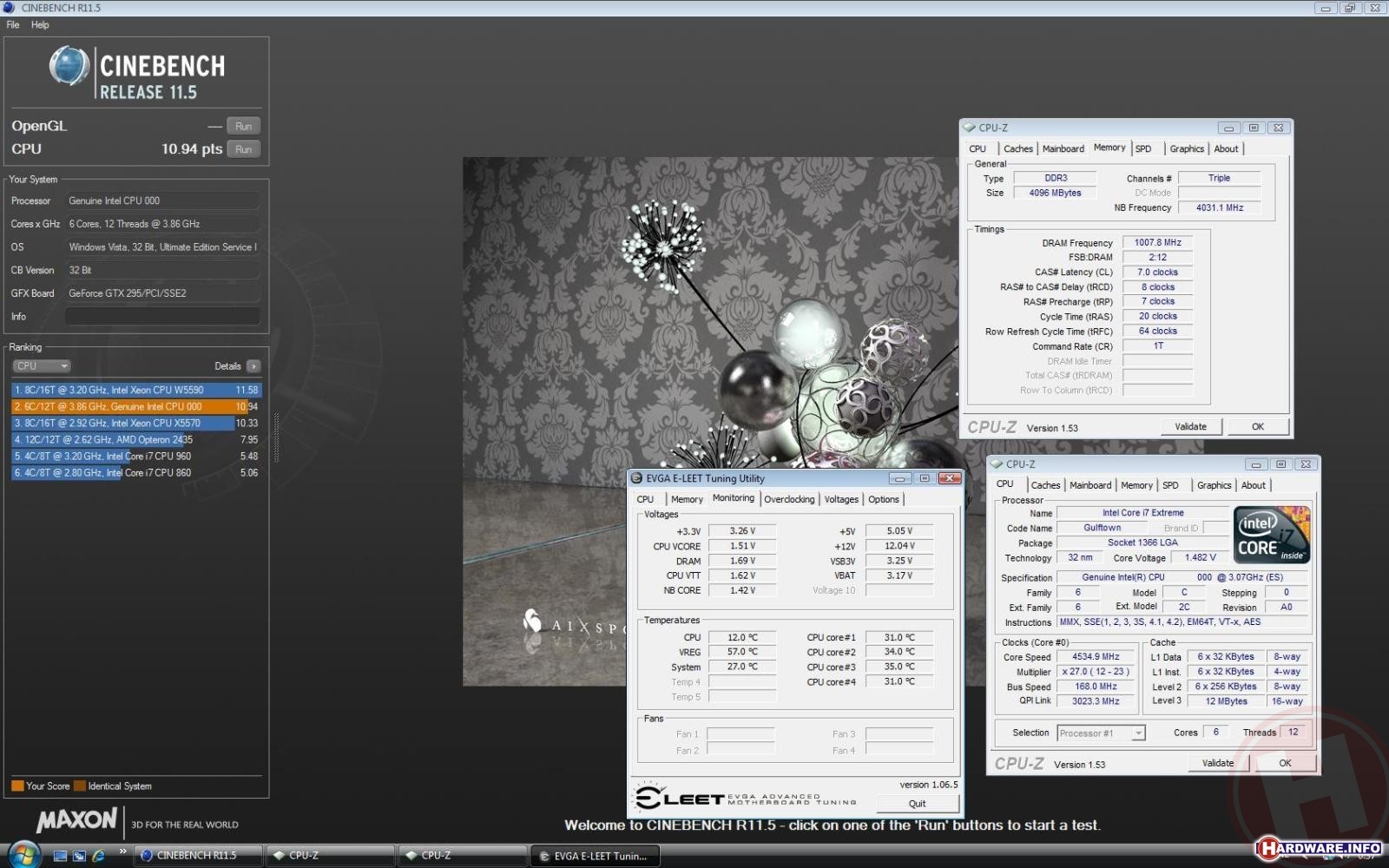
Task: Expand the quick launch overflow chevron
Action: coord(122,852)
